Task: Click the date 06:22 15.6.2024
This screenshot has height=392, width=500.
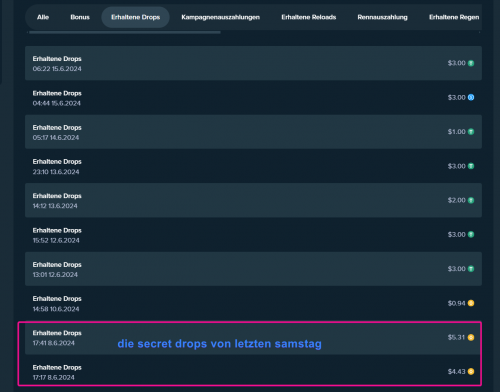Action: 57,69
